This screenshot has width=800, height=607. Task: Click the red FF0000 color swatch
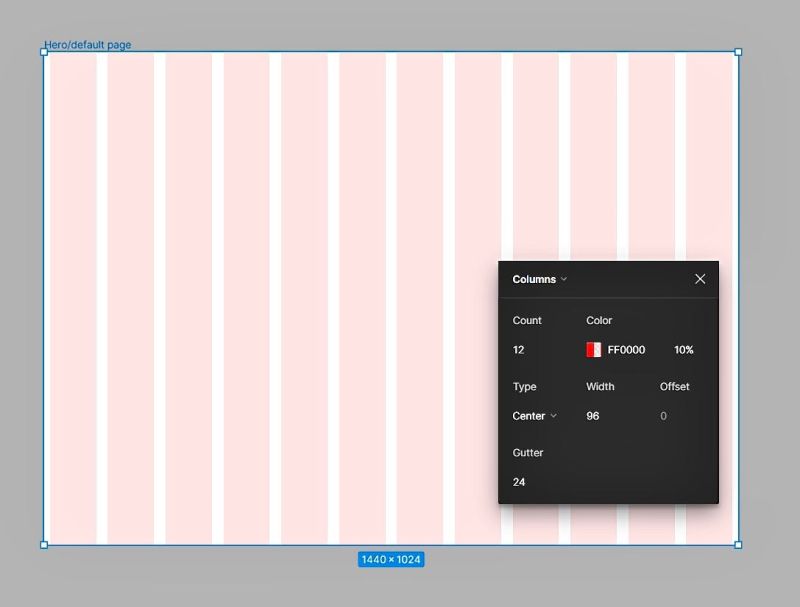click(x=591, y=349)
